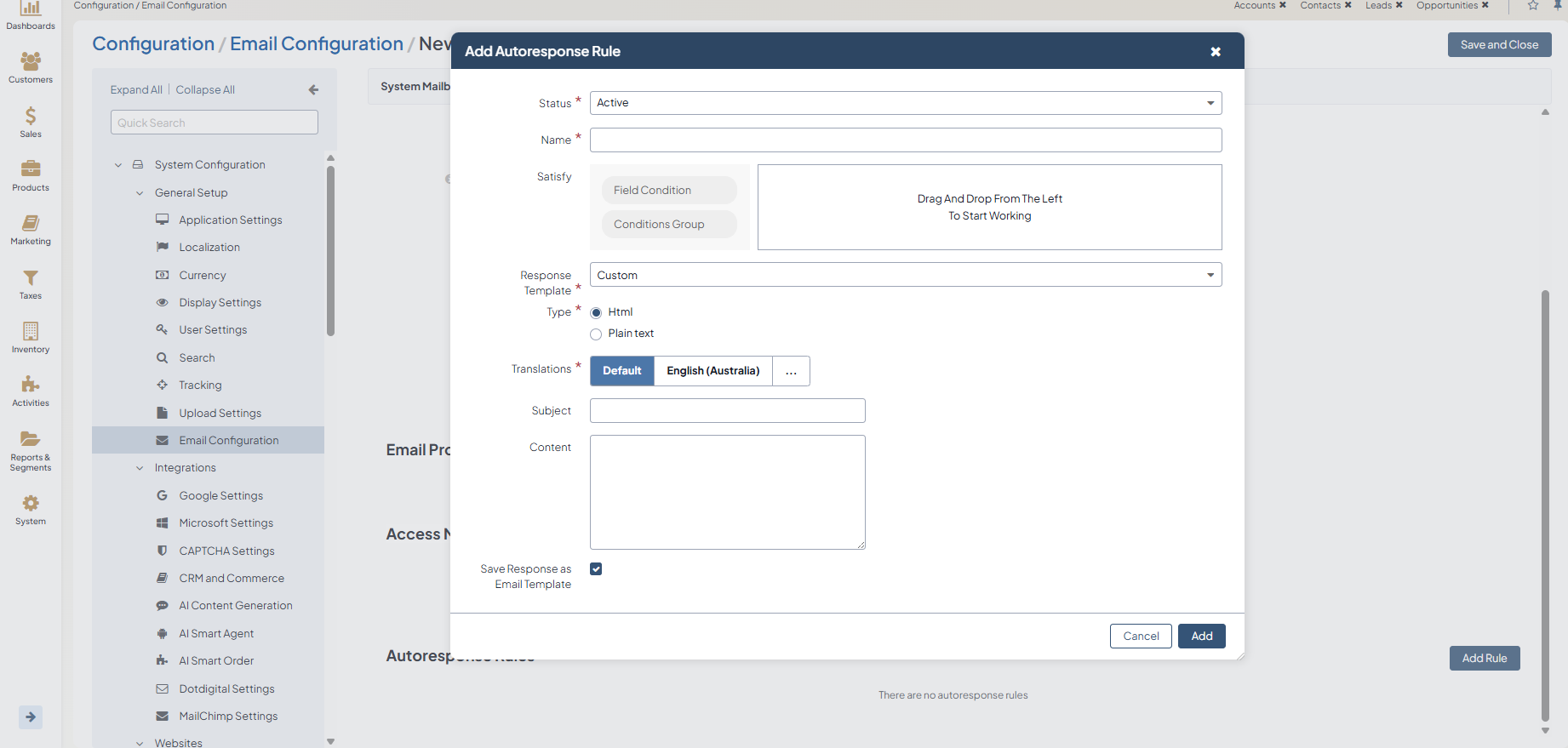
Task: Select the Html type radio button
Action: click(596, 313)
